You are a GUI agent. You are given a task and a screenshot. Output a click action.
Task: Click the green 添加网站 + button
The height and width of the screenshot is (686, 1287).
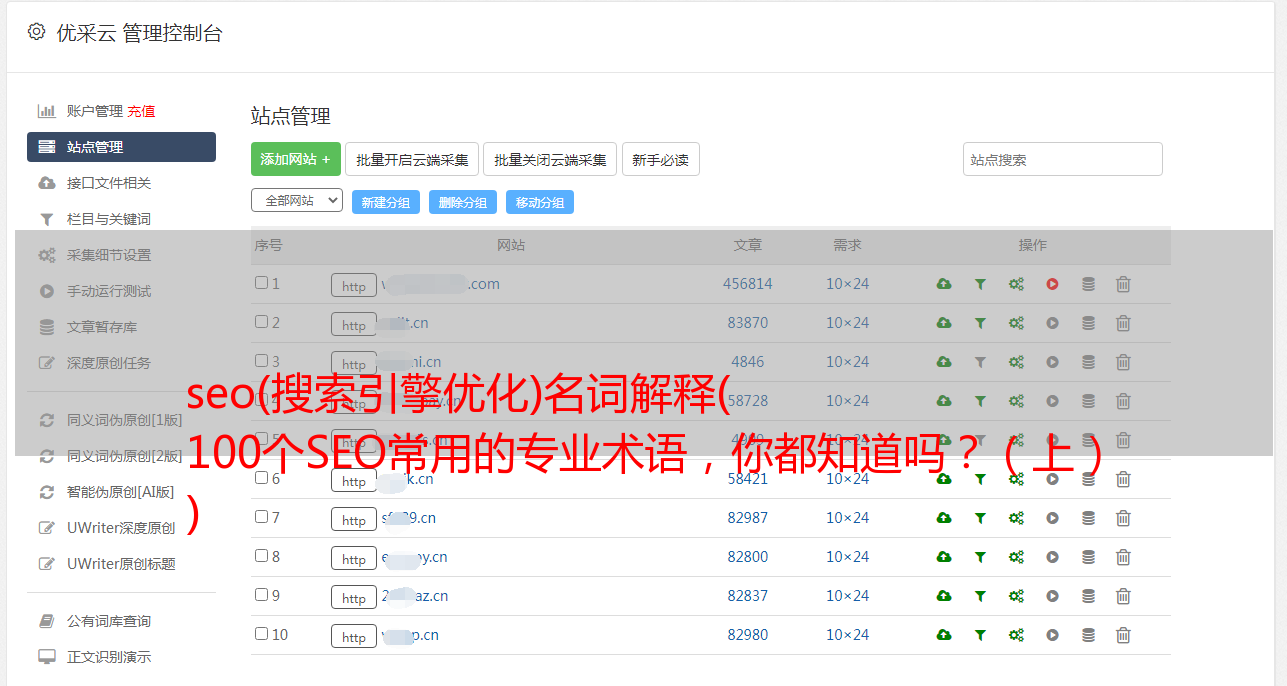pos(296,159)
